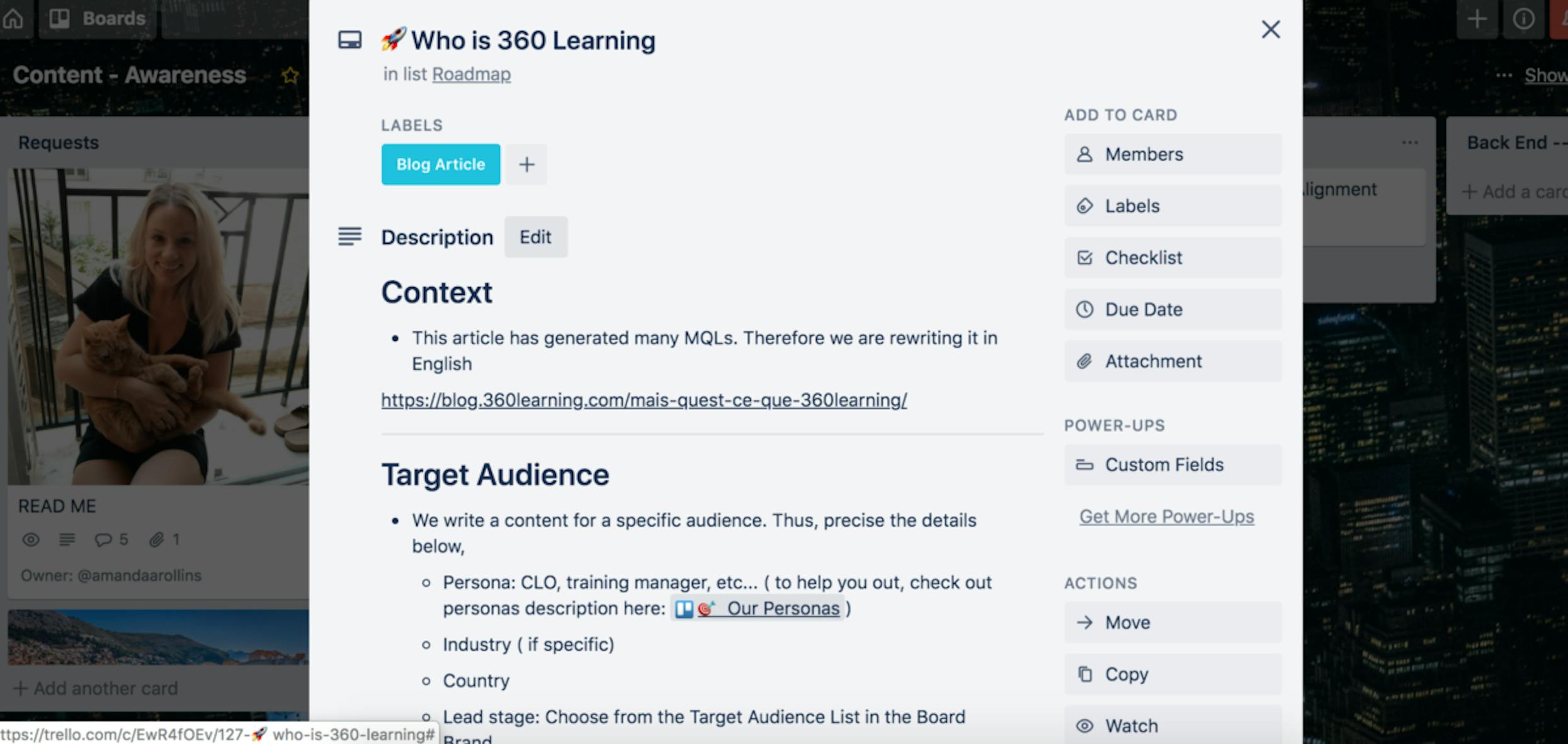Click the Requests list header

59,143
